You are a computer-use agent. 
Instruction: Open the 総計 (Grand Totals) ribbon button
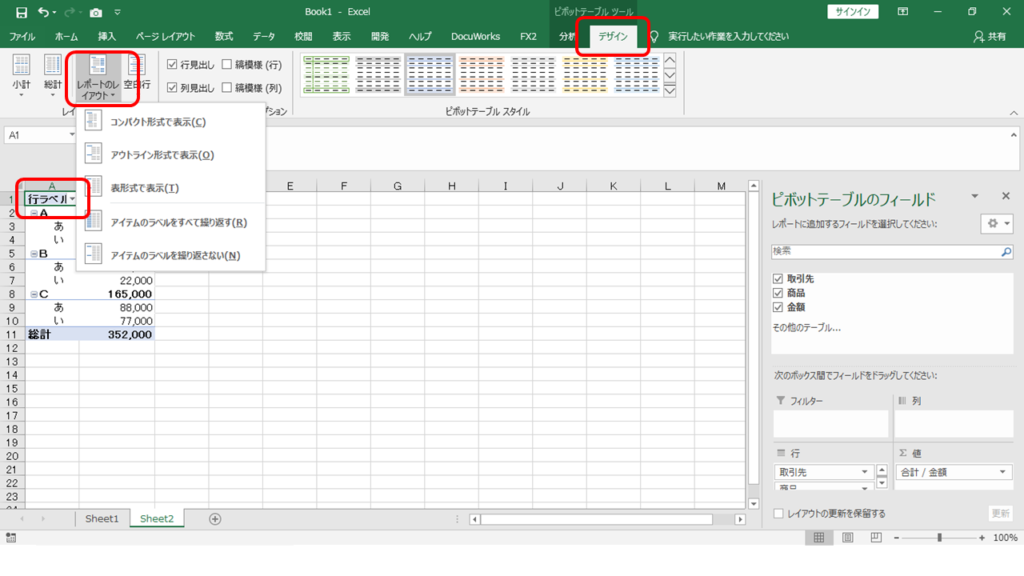point(52,76)
